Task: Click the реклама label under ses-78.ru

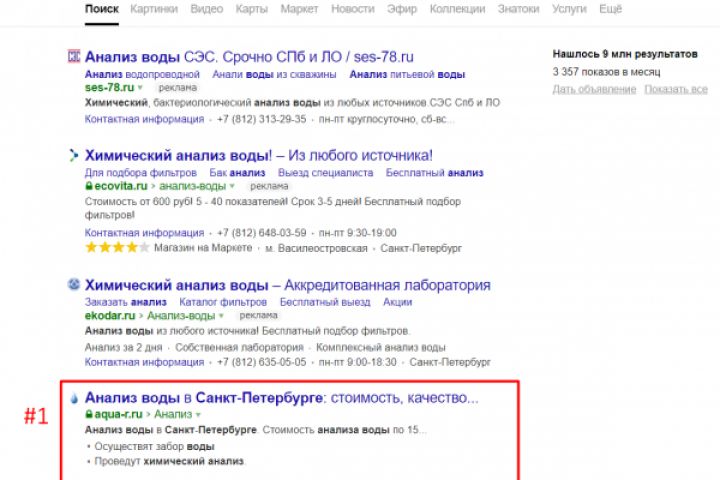Action: tap(178, 87)
